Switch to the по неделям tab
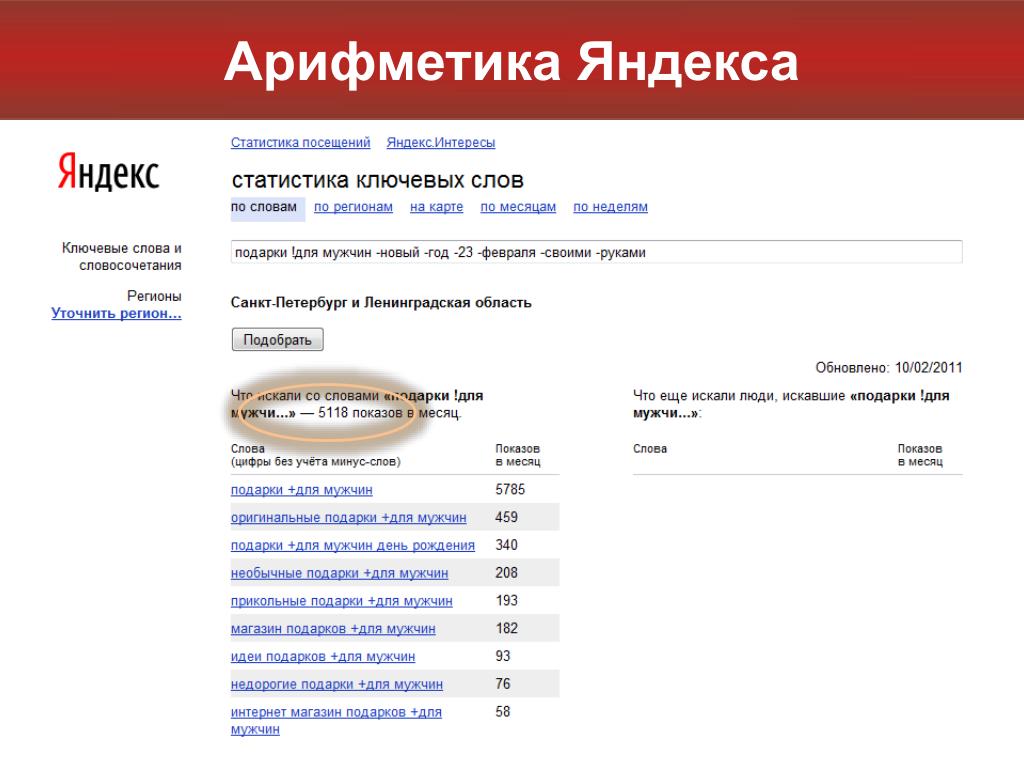 pyautogui.click(x=611, y=207)
